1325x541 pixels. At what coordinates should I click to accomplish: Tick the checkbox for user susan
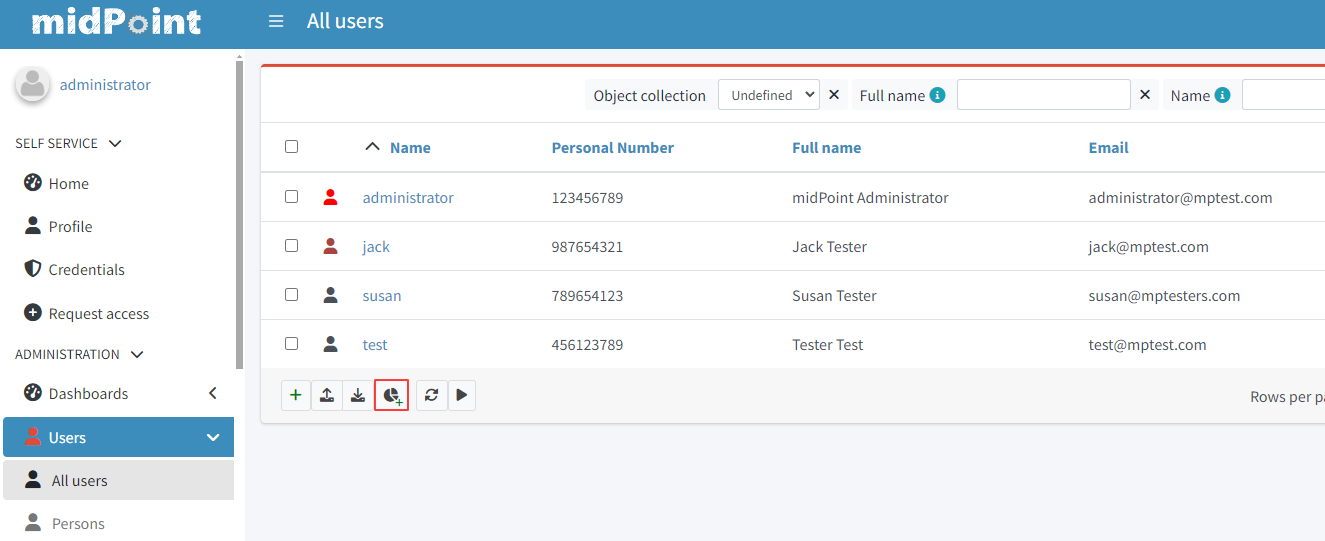291,295
